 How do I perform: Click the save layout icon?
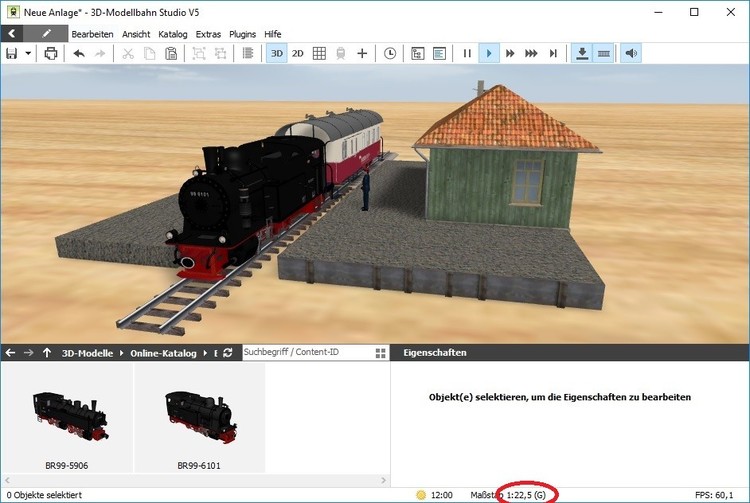click(12, 53)
